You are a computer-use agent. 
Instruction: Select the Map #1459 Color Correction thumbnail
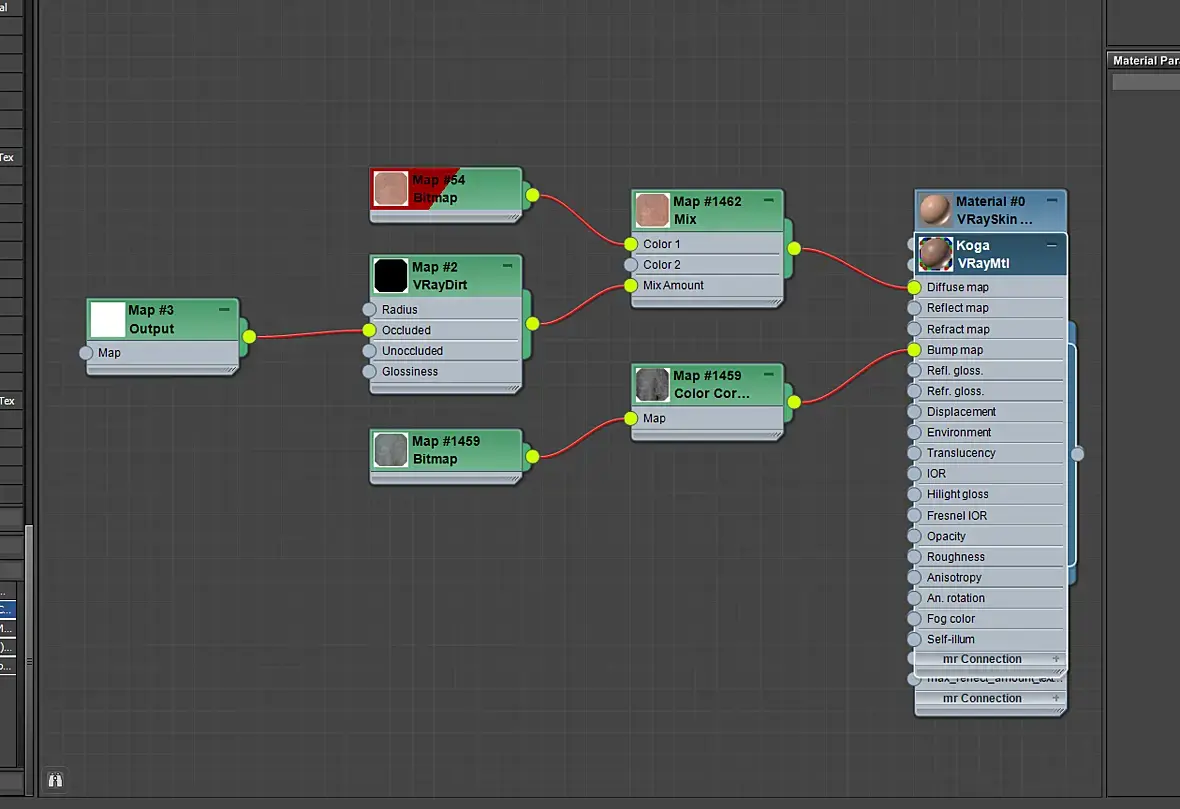(x=652, y=384)
